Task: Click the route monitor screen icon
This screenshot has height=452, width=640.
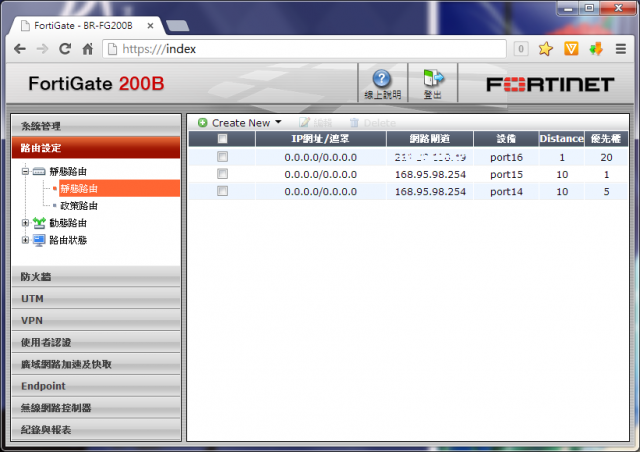Action: coord(39,240)
